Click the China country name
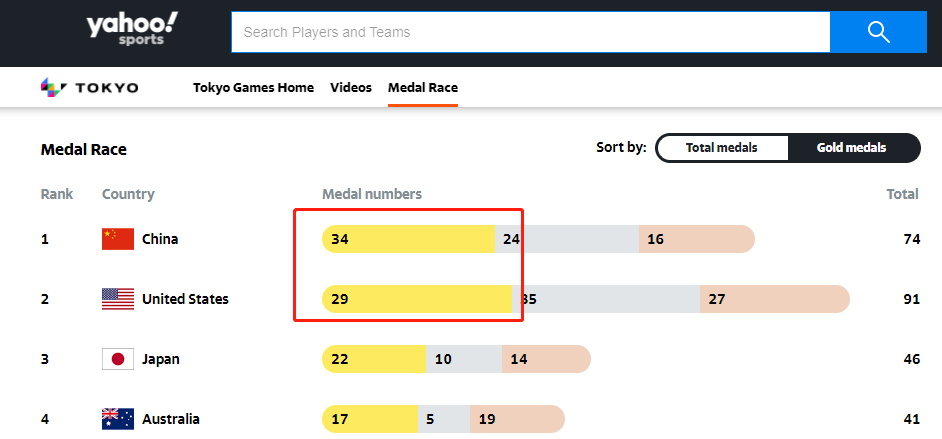 coord(160,239)
